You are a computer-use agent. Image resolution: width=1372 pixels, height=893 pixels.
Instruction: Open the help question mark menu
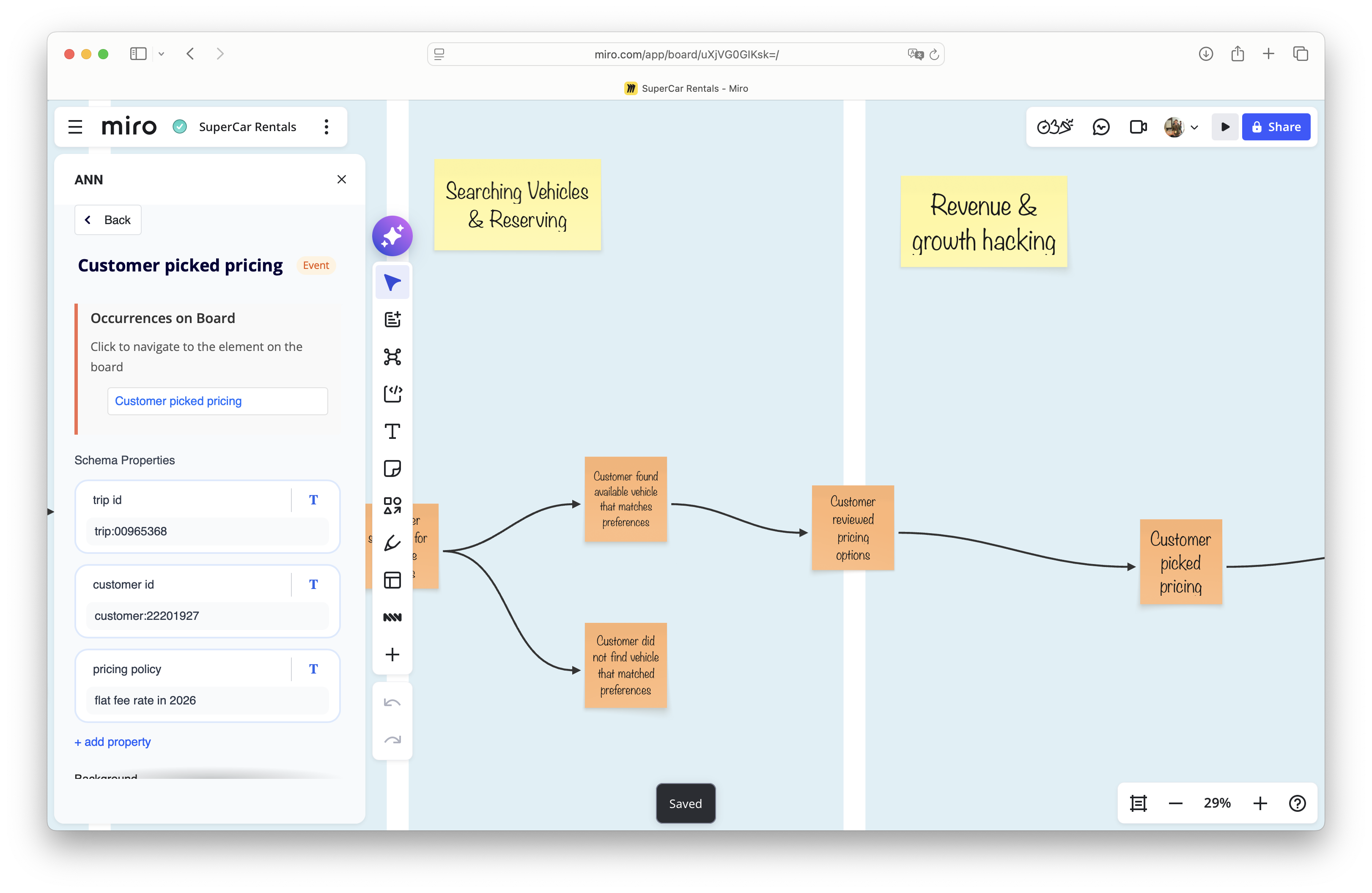[1297, 803]
